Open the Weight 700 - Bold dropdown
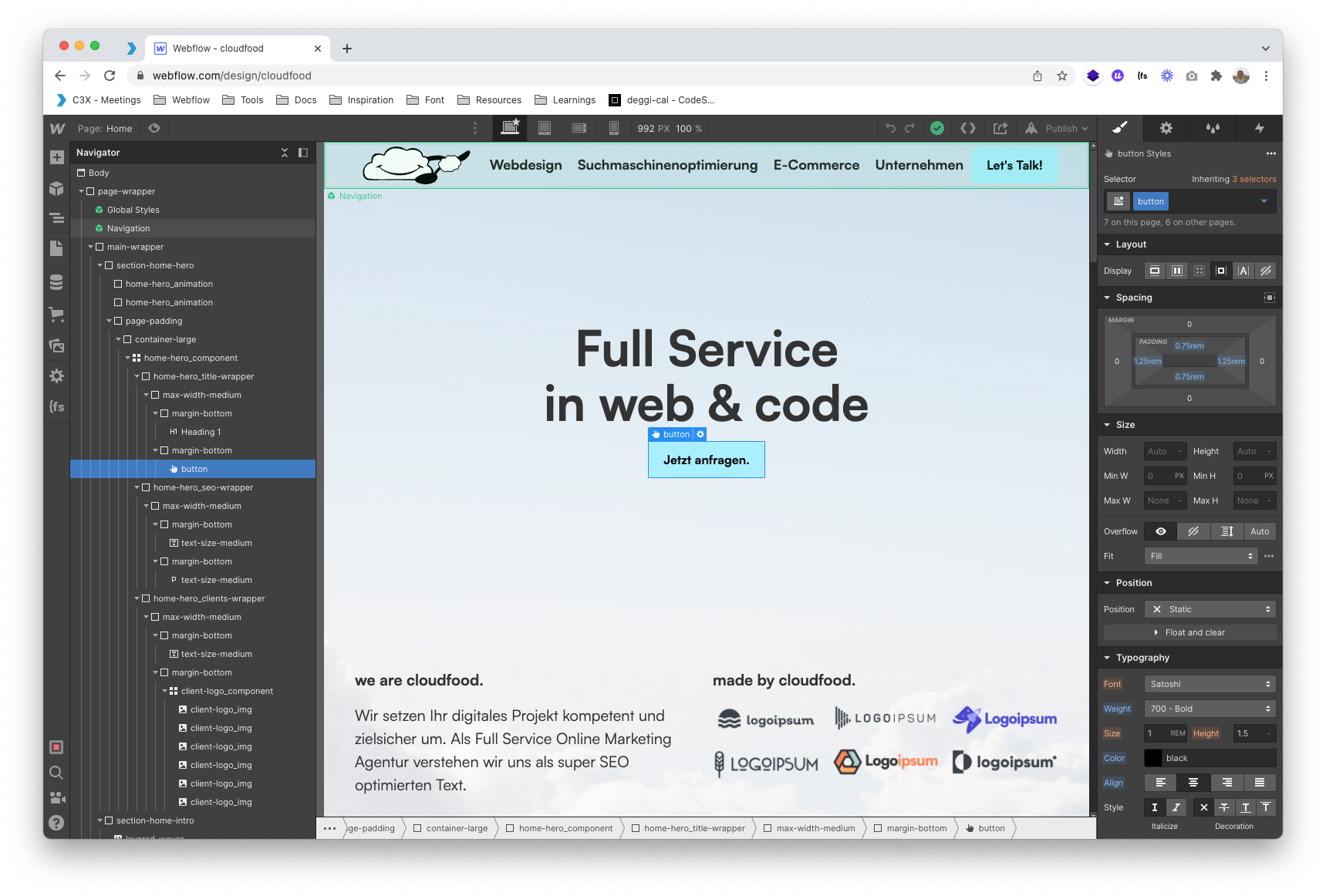The width and height of the screenshot is (1326, 896). [1210, 709]
